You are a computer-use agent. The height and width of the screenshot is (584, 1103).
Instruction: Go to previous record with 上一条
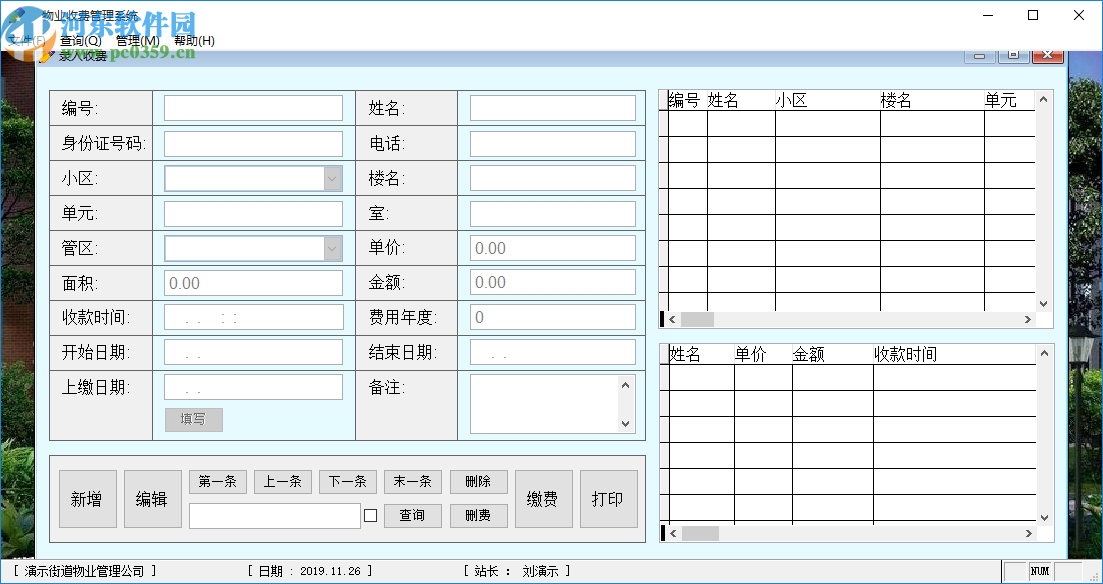pos(283,482)
